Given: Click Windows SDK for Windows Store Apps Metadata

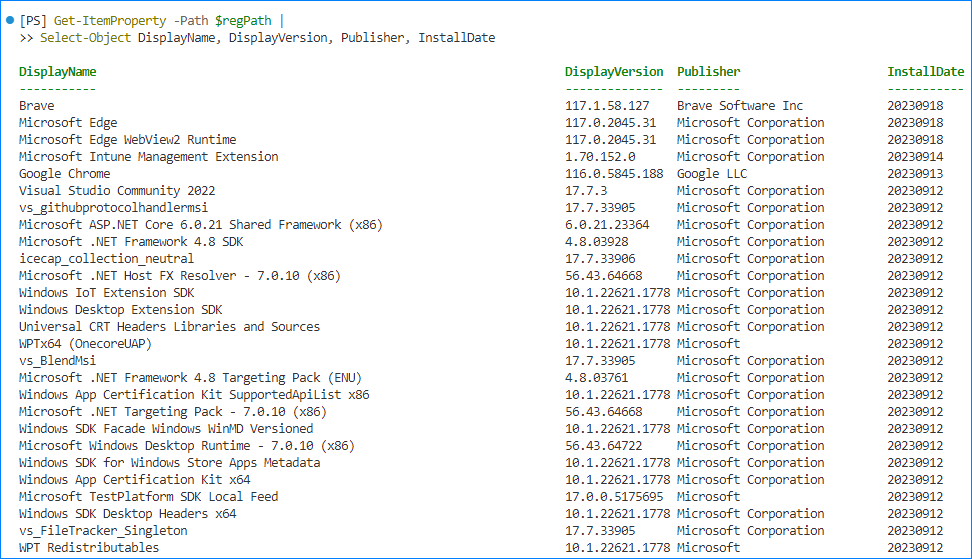Looking at the screenshot, I should (169, 463).
